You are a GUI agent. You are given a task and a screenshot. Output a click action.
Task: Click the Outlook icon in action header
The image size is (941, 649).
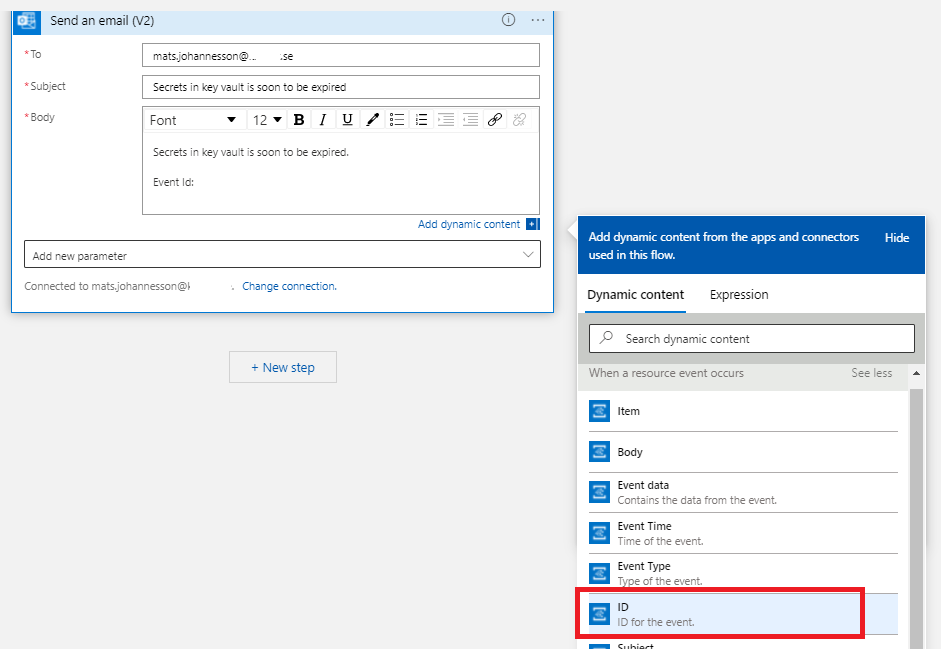point(27,20)
